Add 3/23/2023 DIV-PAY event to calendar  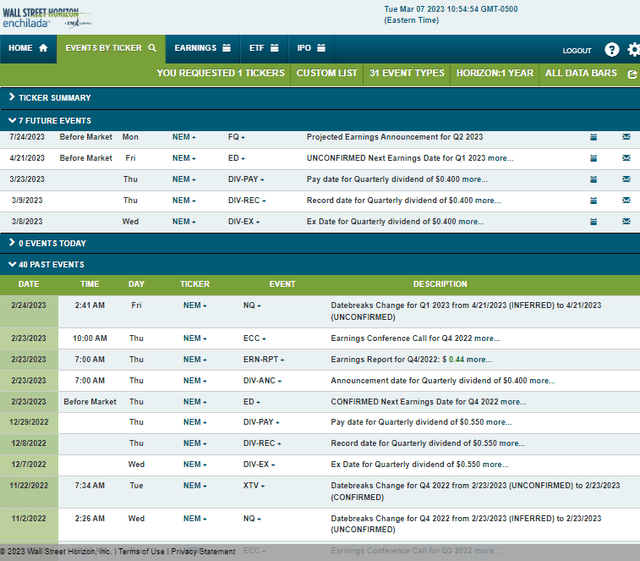click(x=593, y=180)
